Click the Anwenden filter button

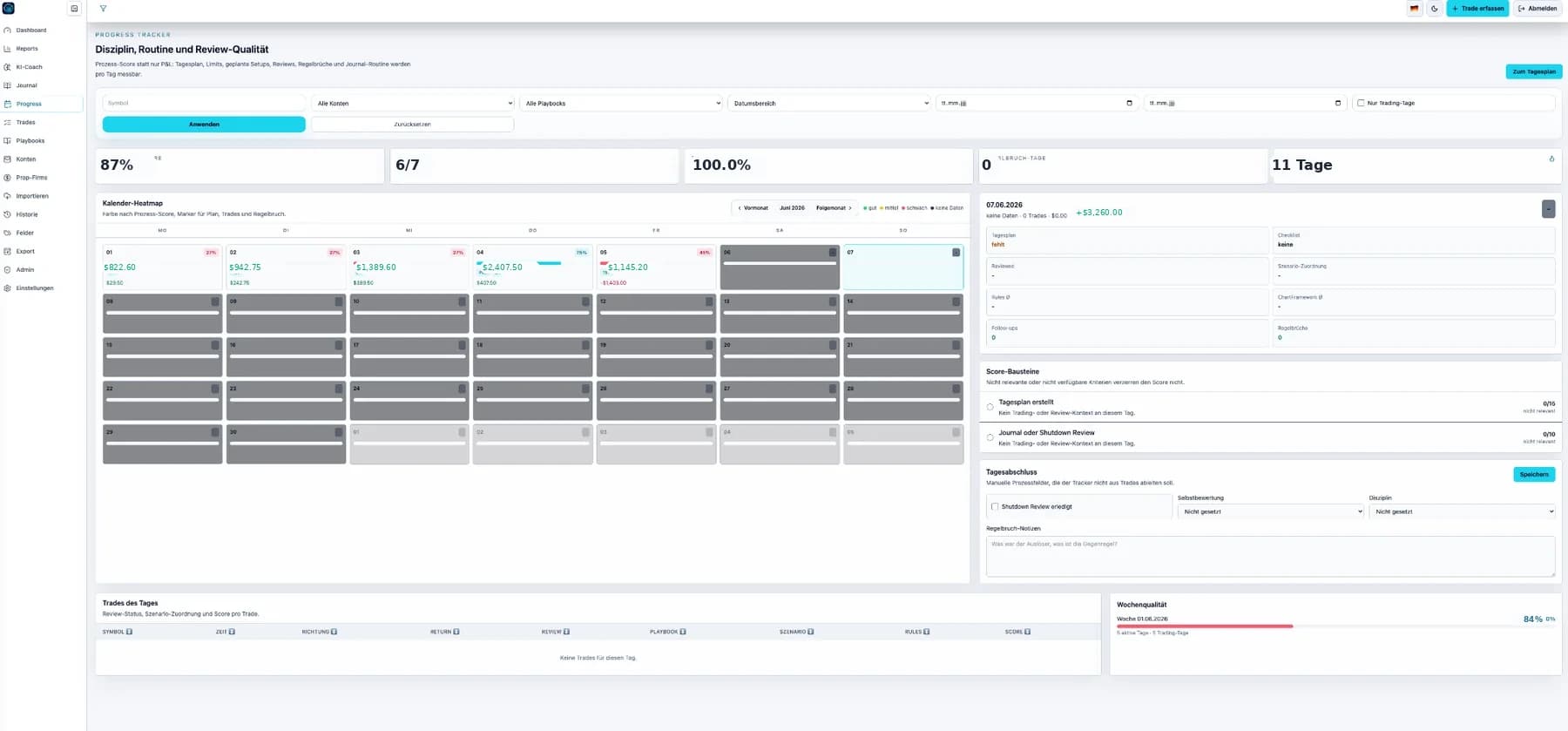click(x=204, y=125)
